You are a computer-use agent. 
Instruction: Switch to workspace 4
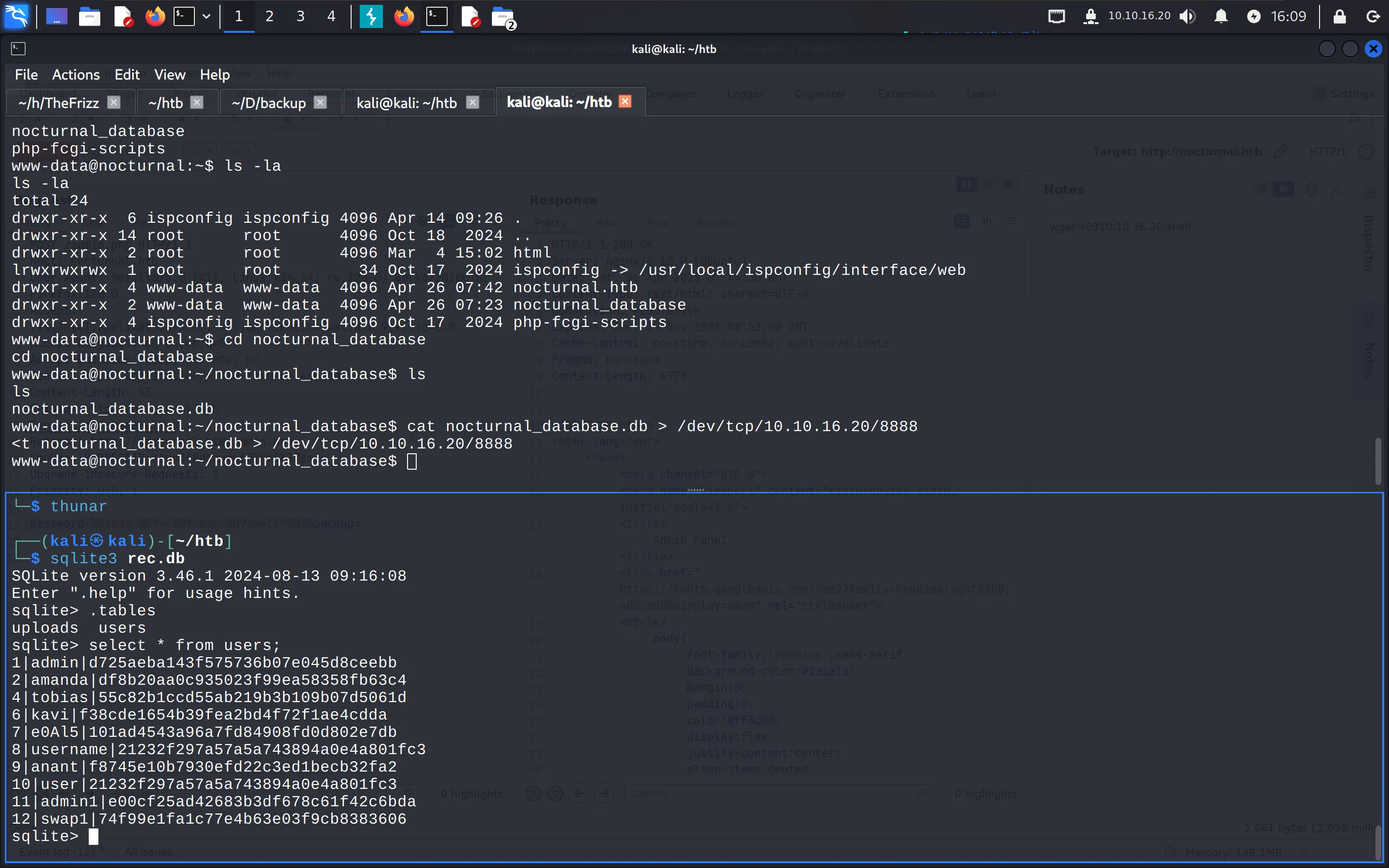pyautogui.click(x=331, y=16)
